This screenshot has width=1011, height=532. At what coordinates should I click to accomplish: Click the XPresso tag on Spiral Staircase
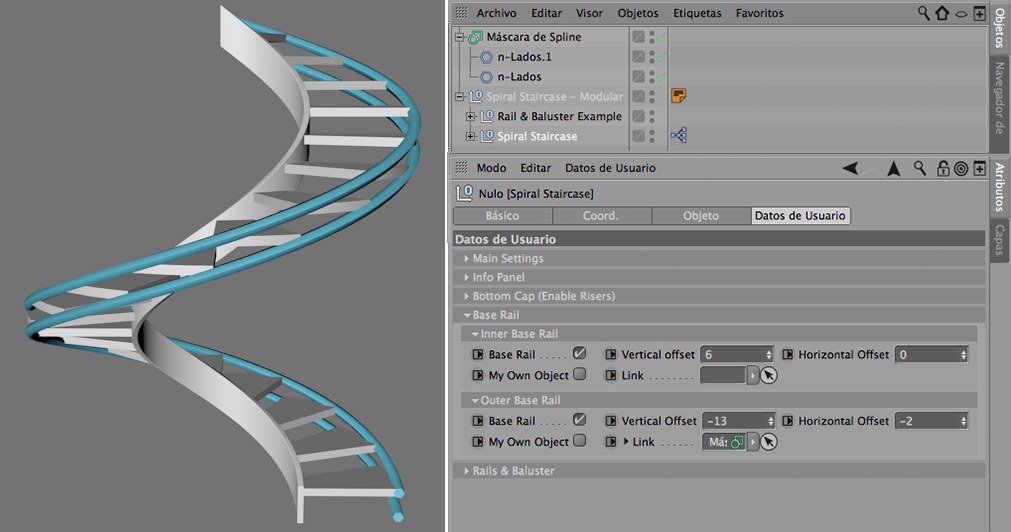coord(678,136)
